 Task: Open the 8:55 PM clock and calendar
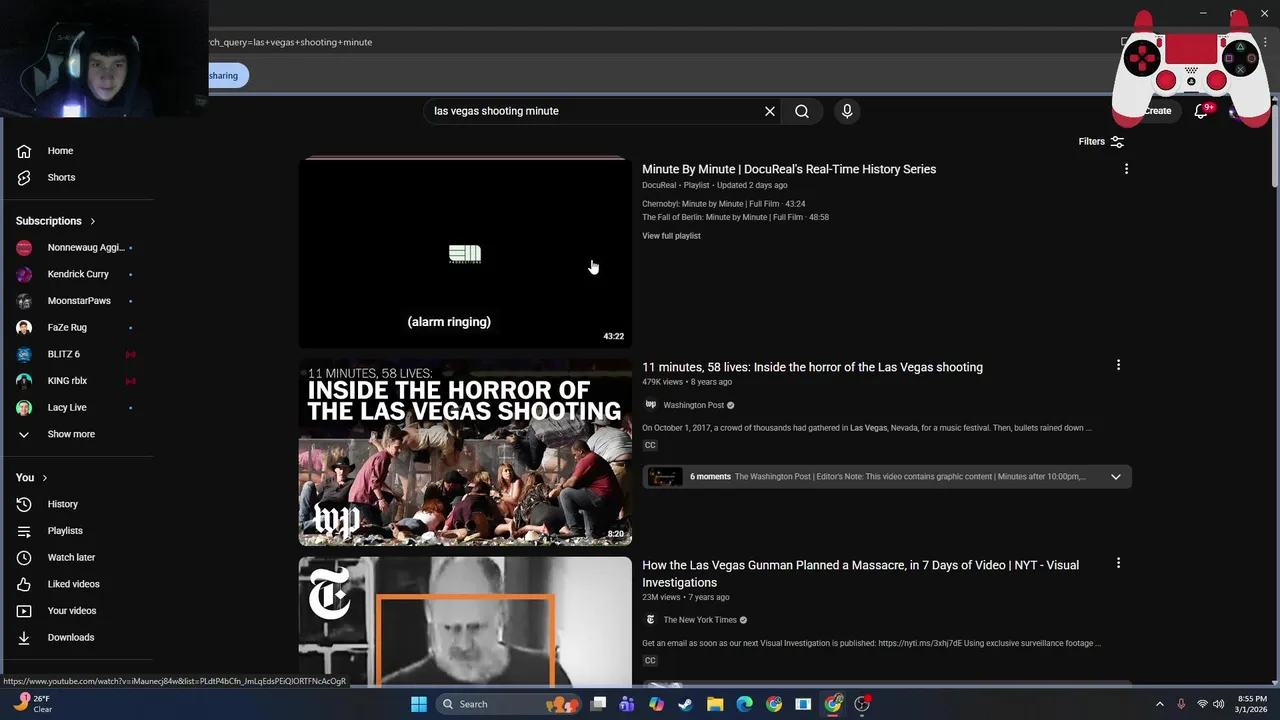point(1252,704)
